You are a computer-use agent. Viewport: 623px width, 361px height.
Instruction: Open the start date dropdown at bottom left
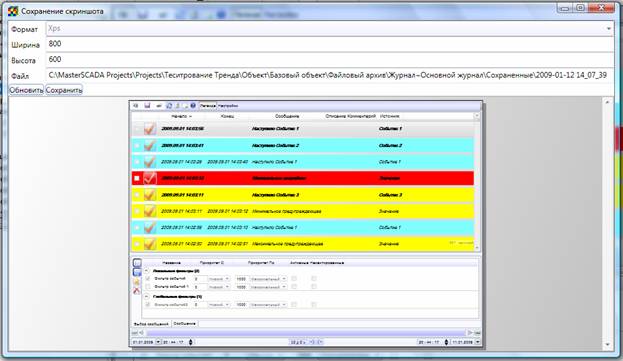pyautogui.click(x=158, y=342)
